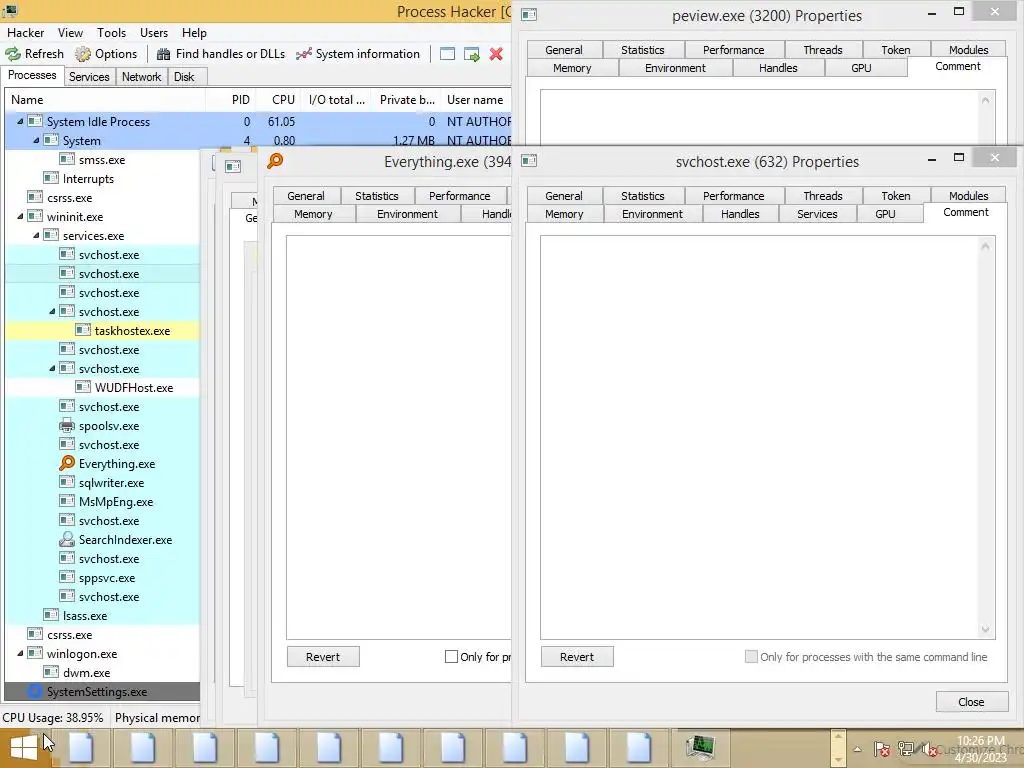Viewport: 1024px width, 768px height.
Task: Open Services tab in svchost.exe Properties
Action: tap(816, 214)
